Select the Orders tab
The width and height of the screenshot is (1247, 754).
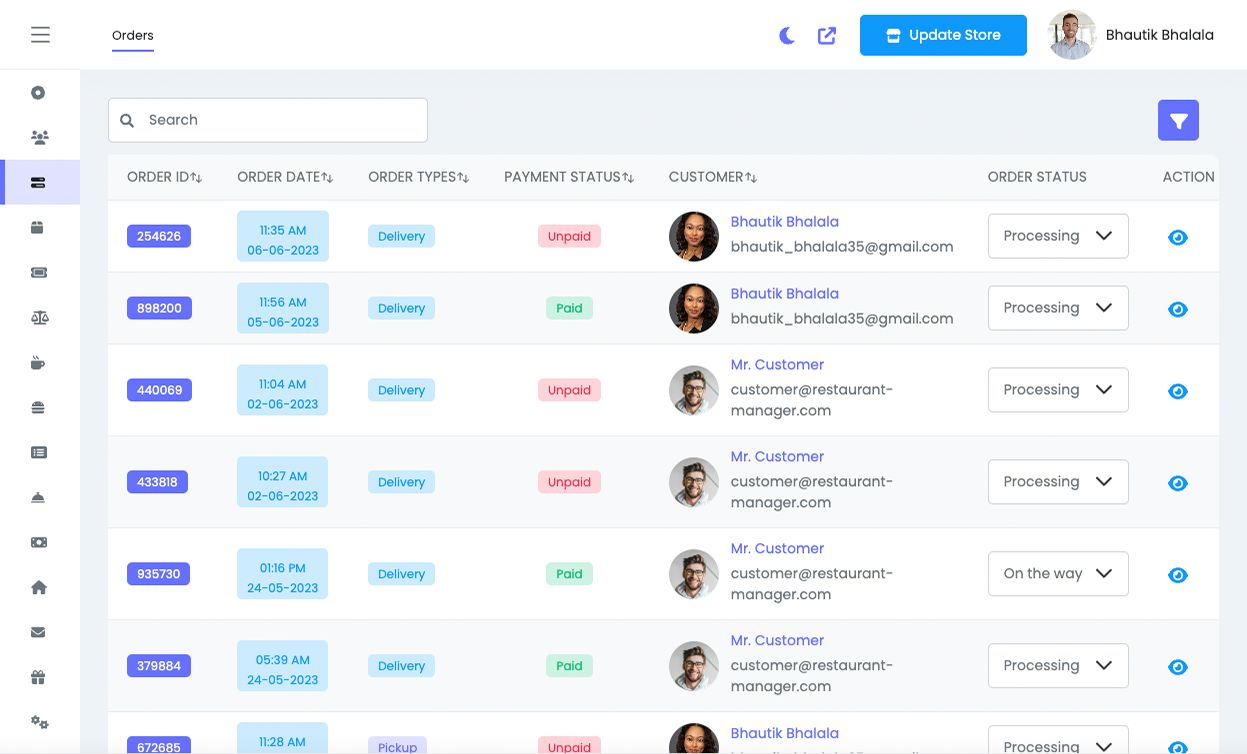pos(133,36)
